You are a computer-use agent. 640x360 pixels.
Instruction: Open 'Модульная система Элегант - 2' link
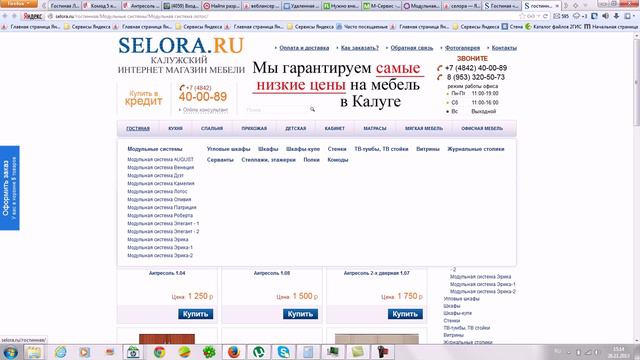pos(163,231)
